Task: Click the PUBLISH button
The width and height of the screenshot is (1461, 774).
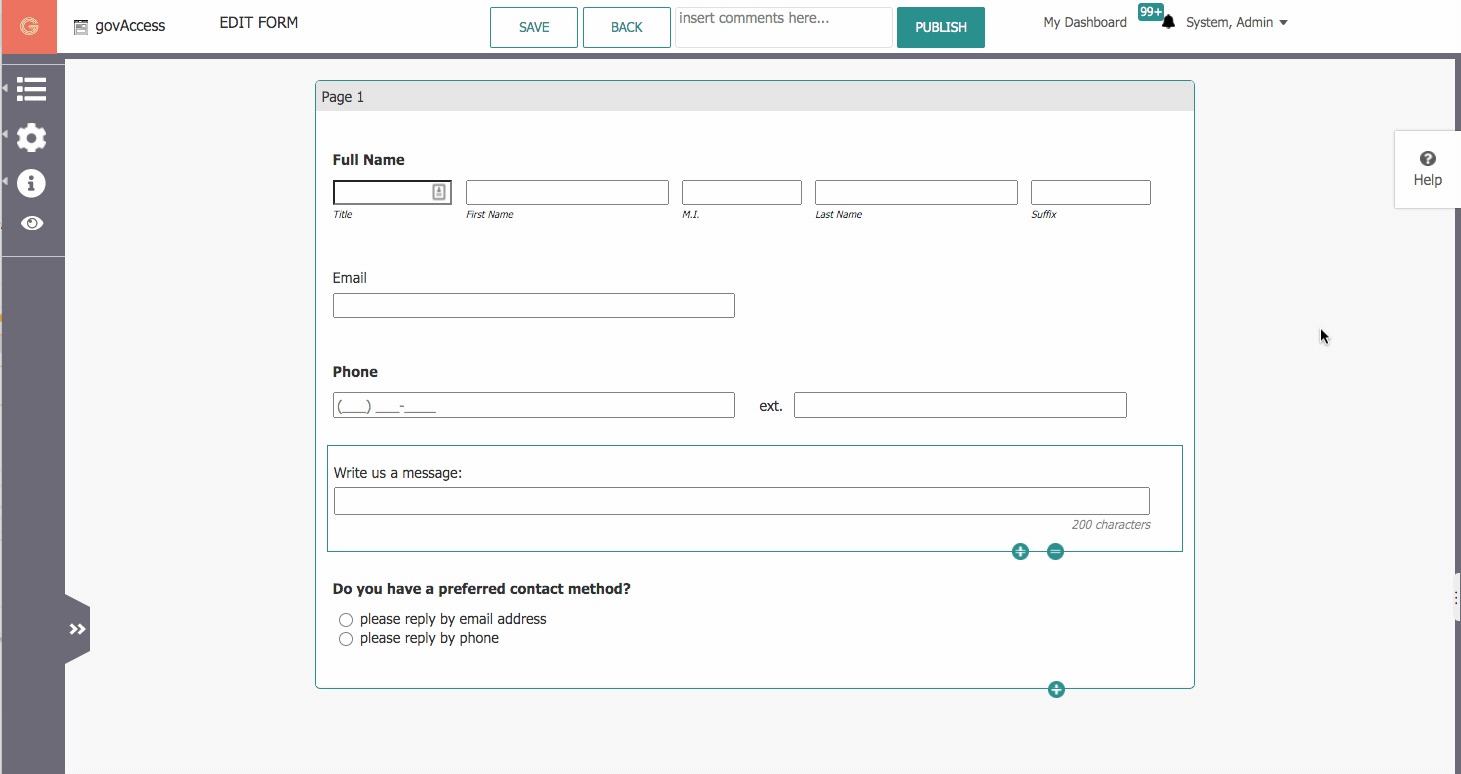Action: 940,27
